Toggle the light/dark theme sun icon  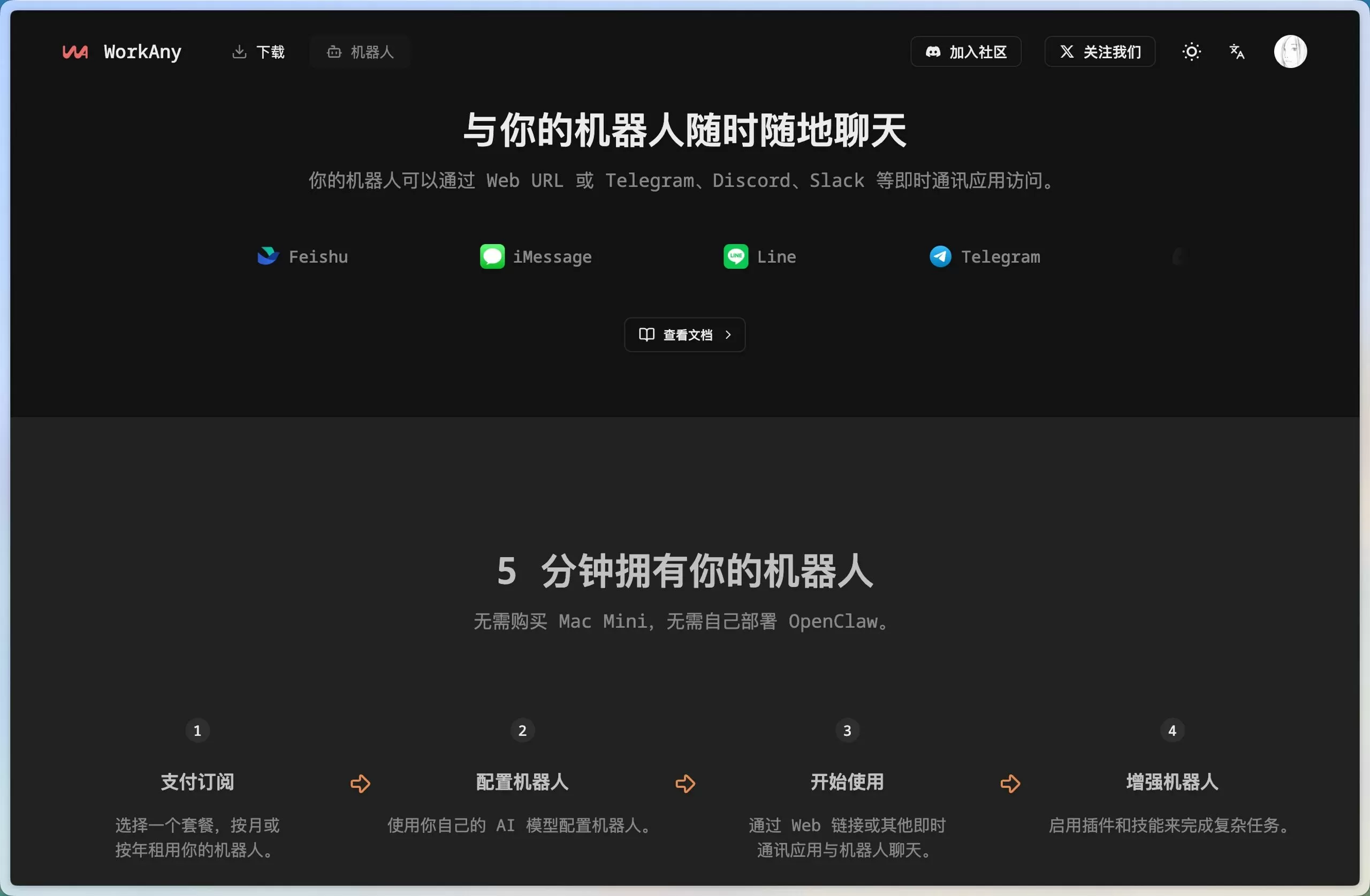pyautogui.click(x=1191, y=52)
